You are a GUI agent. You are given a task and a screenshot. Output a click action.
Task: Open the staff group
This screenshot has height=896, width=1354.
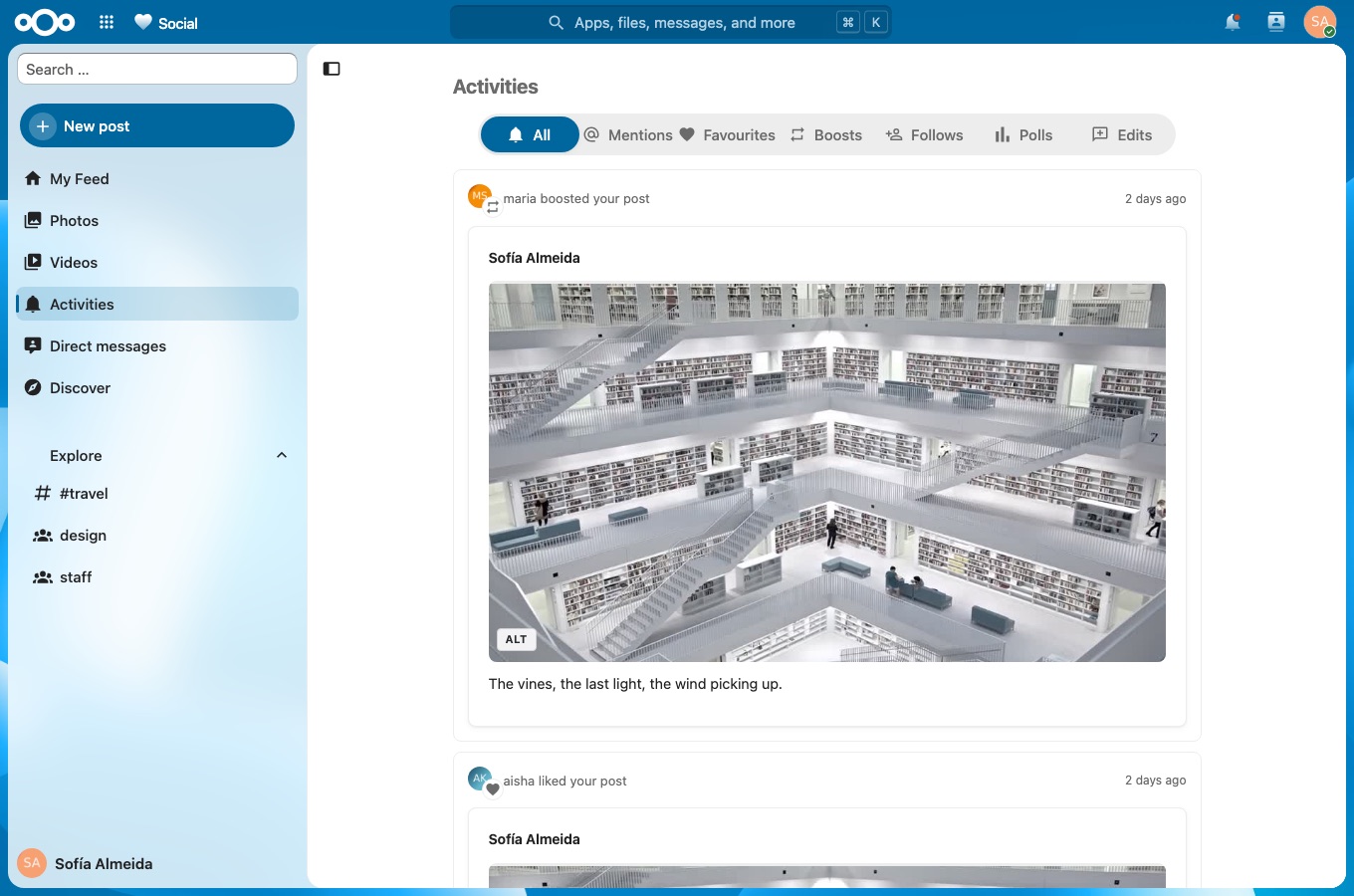point(157,577)
